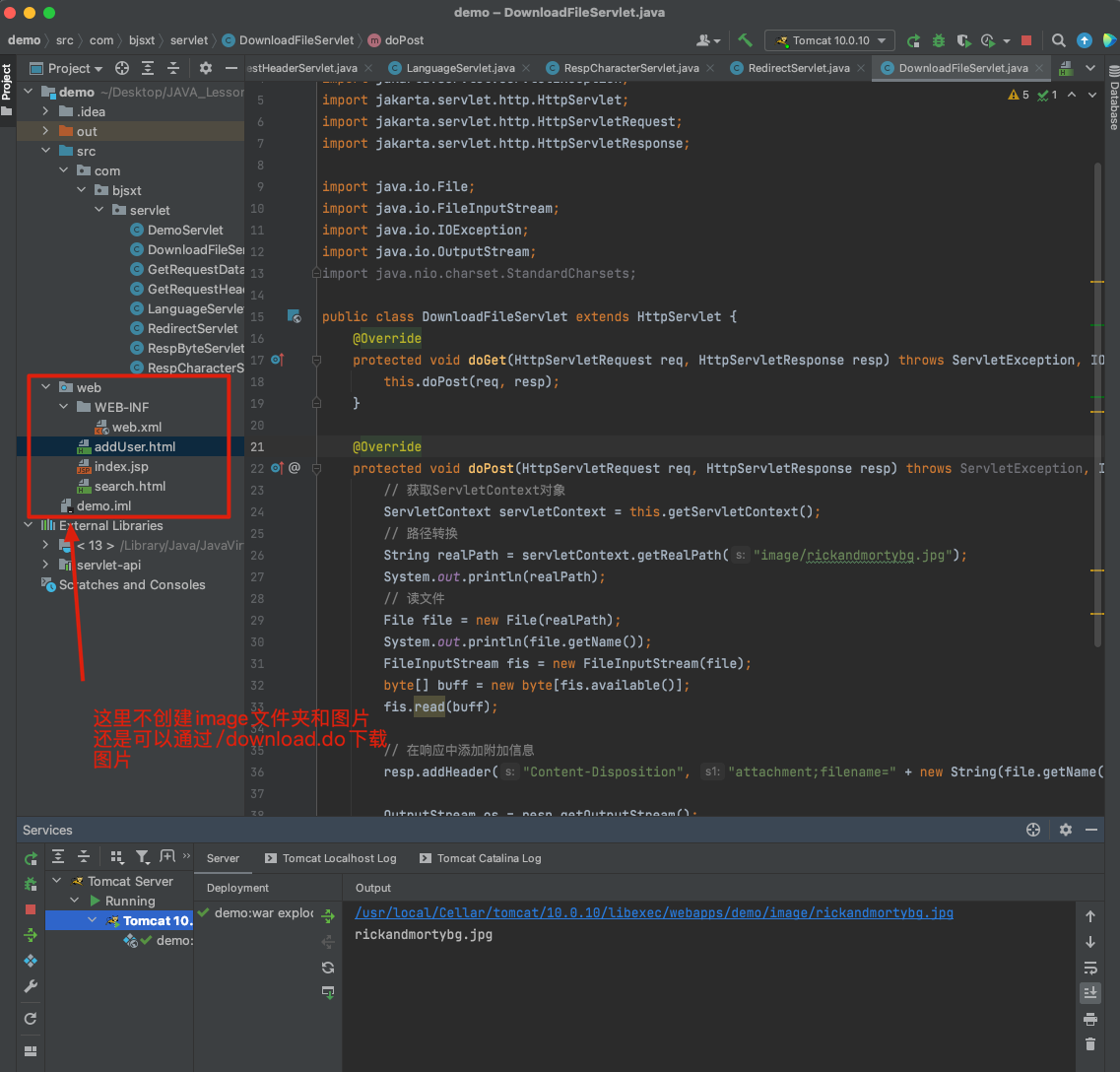Click the user account icon in toolbar

coord(708,40)
